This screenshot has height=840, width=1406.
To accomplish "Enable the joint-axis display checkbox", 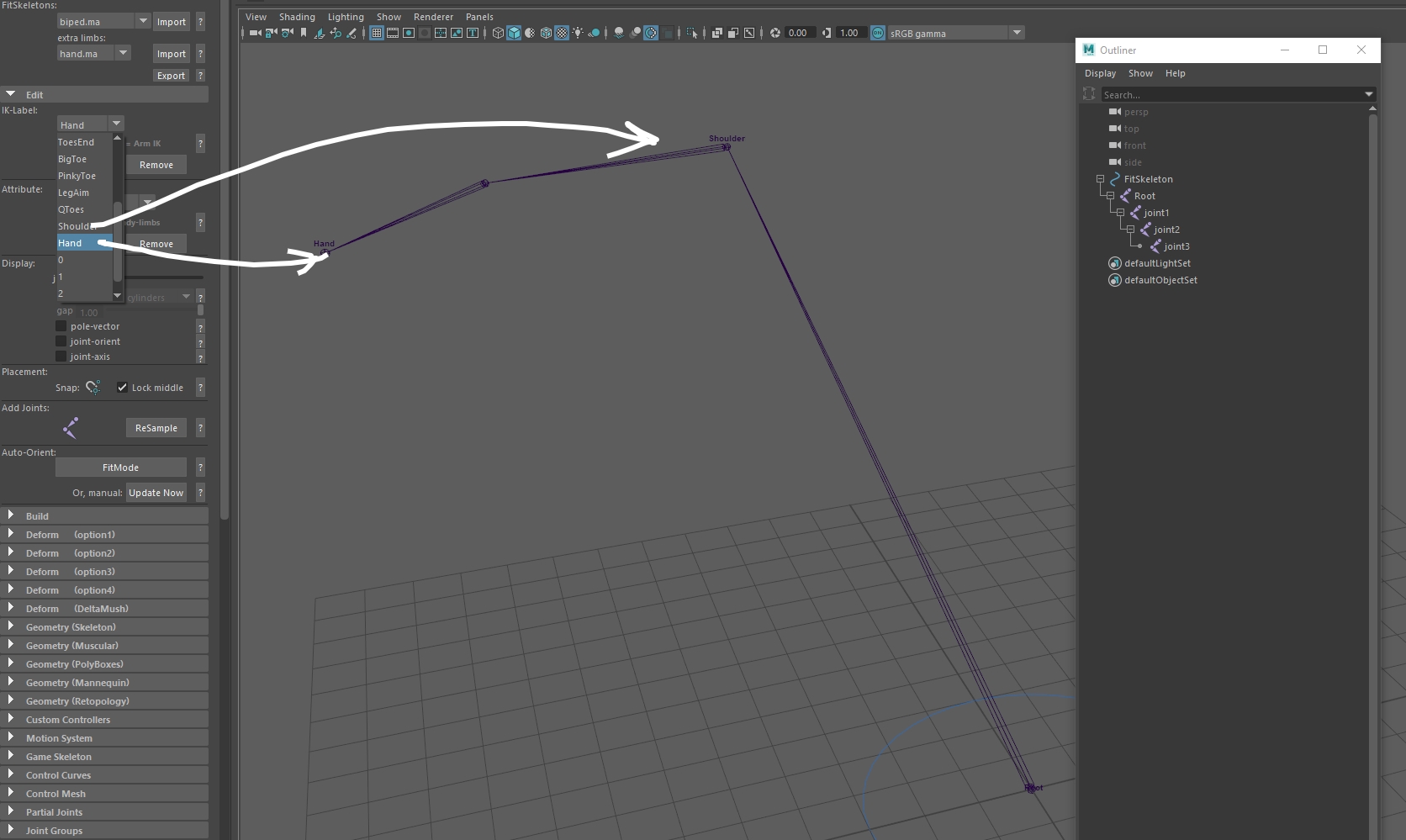I will click(x=61, y=357).
